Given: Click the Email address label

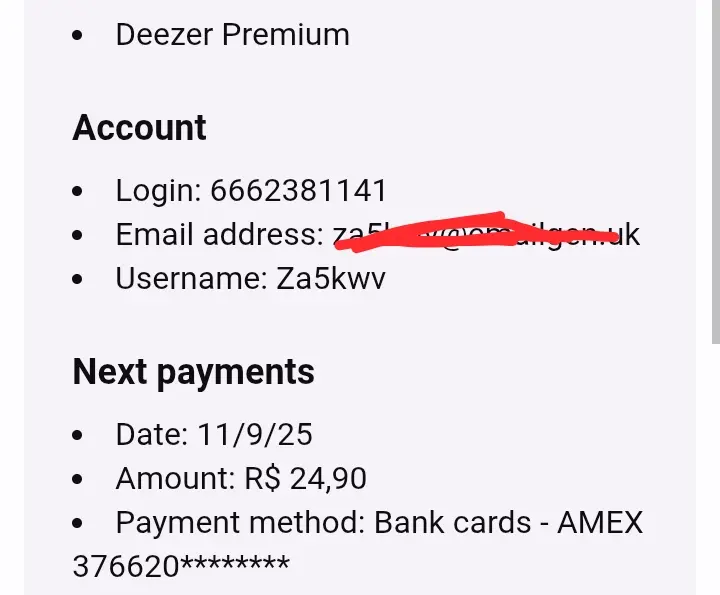Looking at the screenshot, I should point(219,234).
